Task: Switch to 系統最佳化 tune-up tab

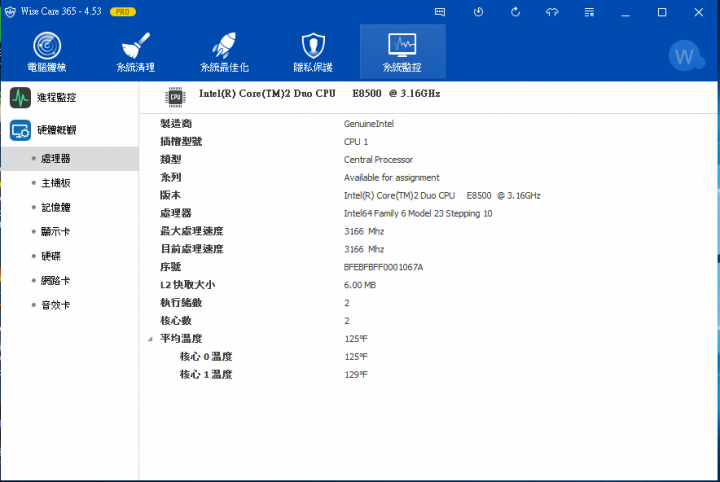Action: (x=224, y=52)
